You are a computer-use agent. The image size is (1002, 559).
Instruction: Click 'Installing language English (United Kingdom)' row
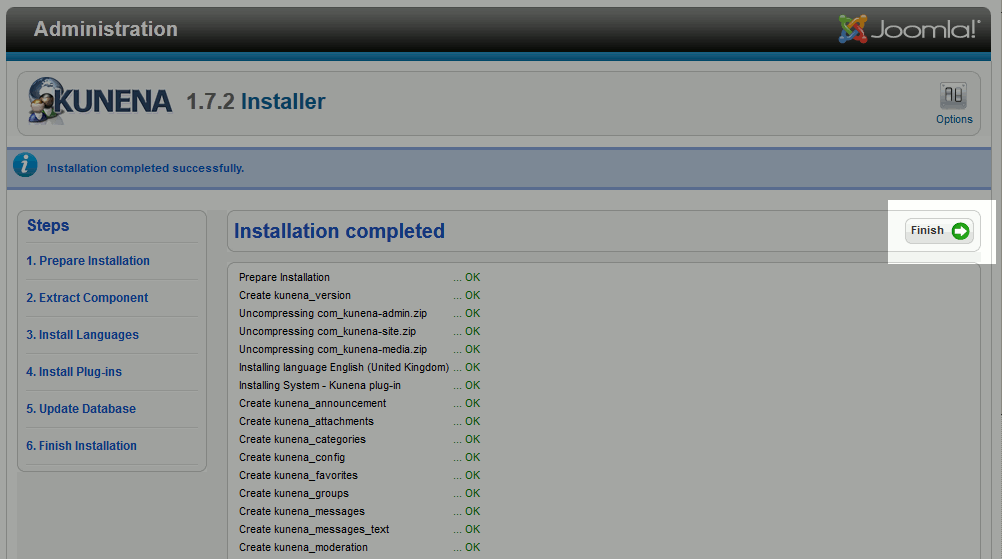pyautogui.click(x=359, y=367)
